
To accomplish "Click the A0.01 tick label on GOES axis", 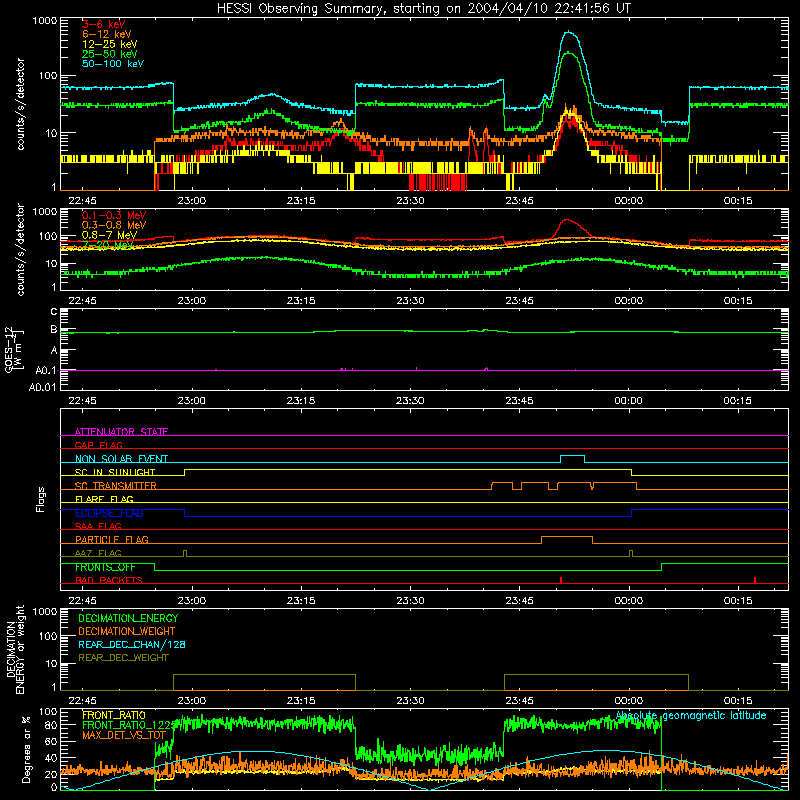I will click(x=42, y=387).
